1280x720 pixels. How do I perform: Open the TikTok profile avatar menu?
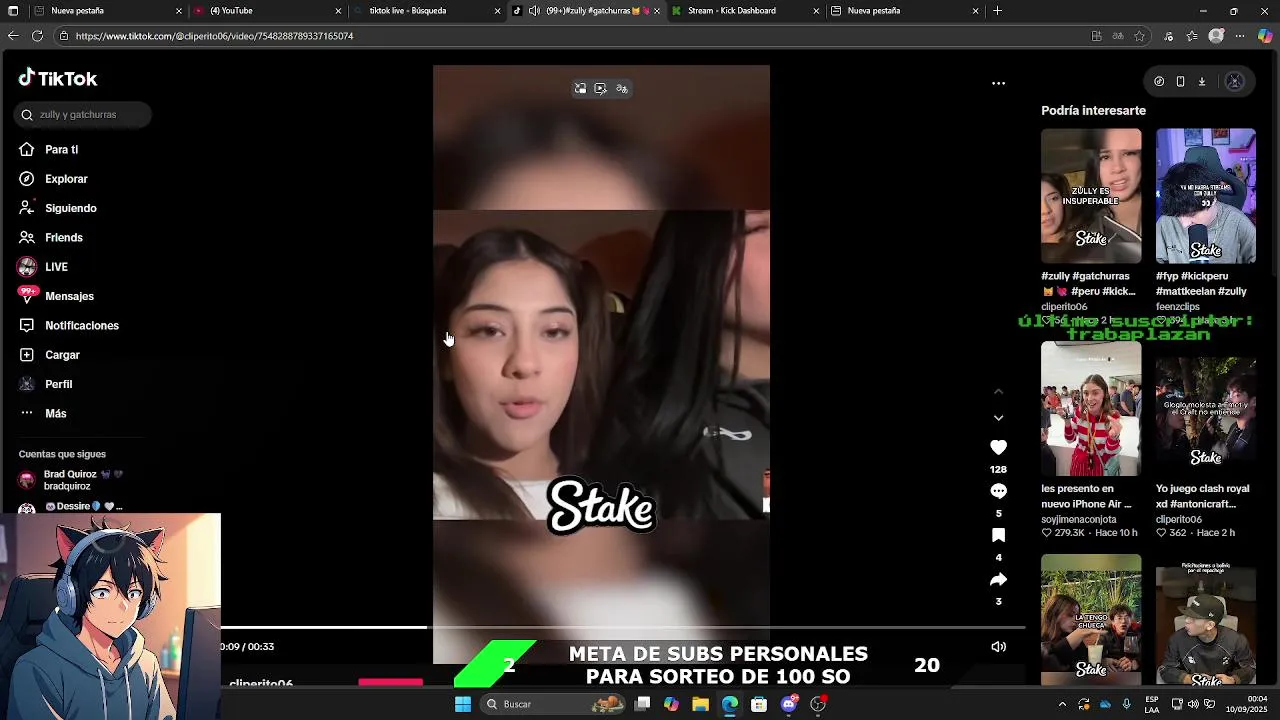point(1234,82)
